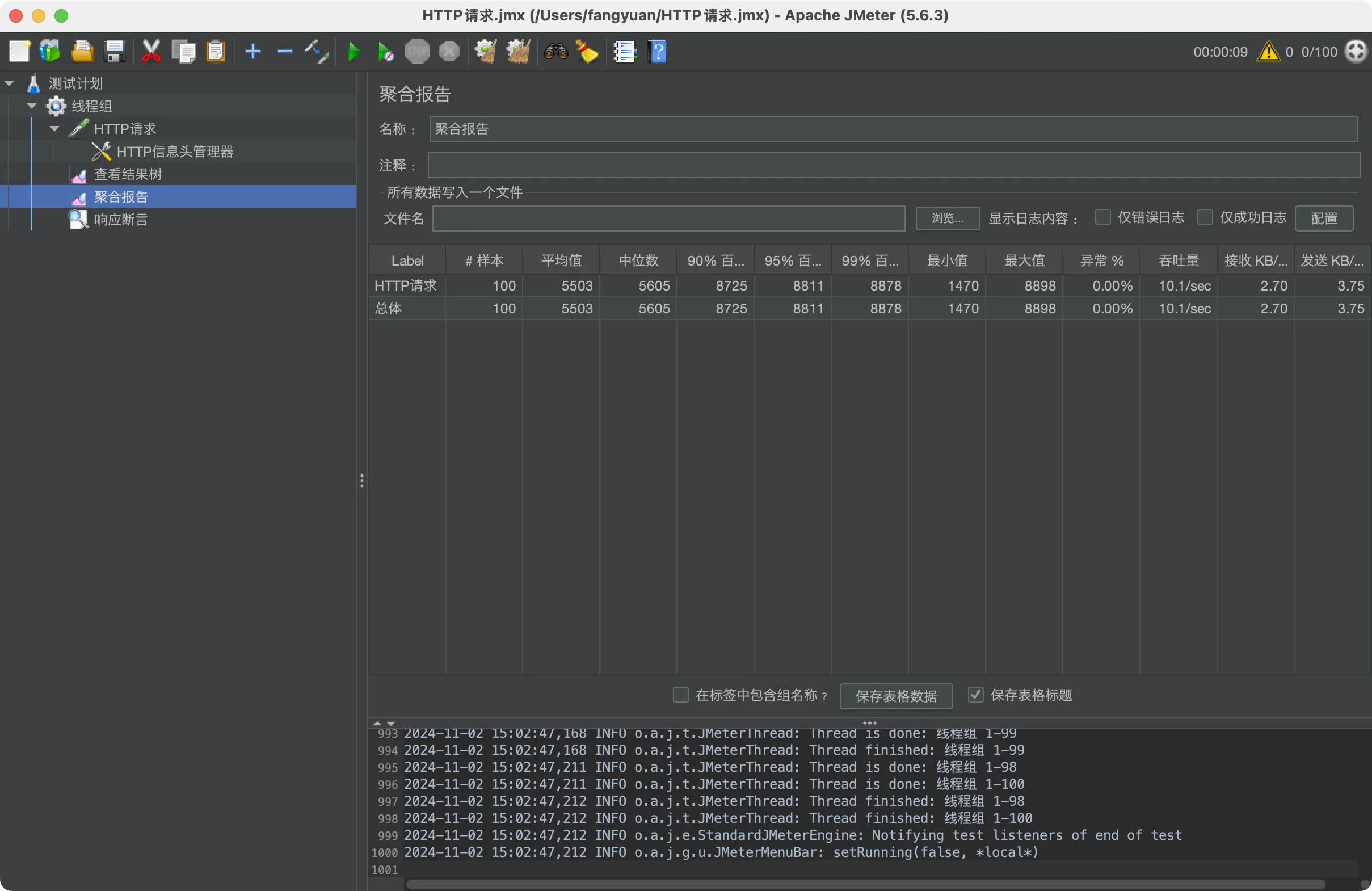This screenshot has height=891, width=1372.
Task: Expand all nodes with the plus icon
Action: [x=252, y=51]
